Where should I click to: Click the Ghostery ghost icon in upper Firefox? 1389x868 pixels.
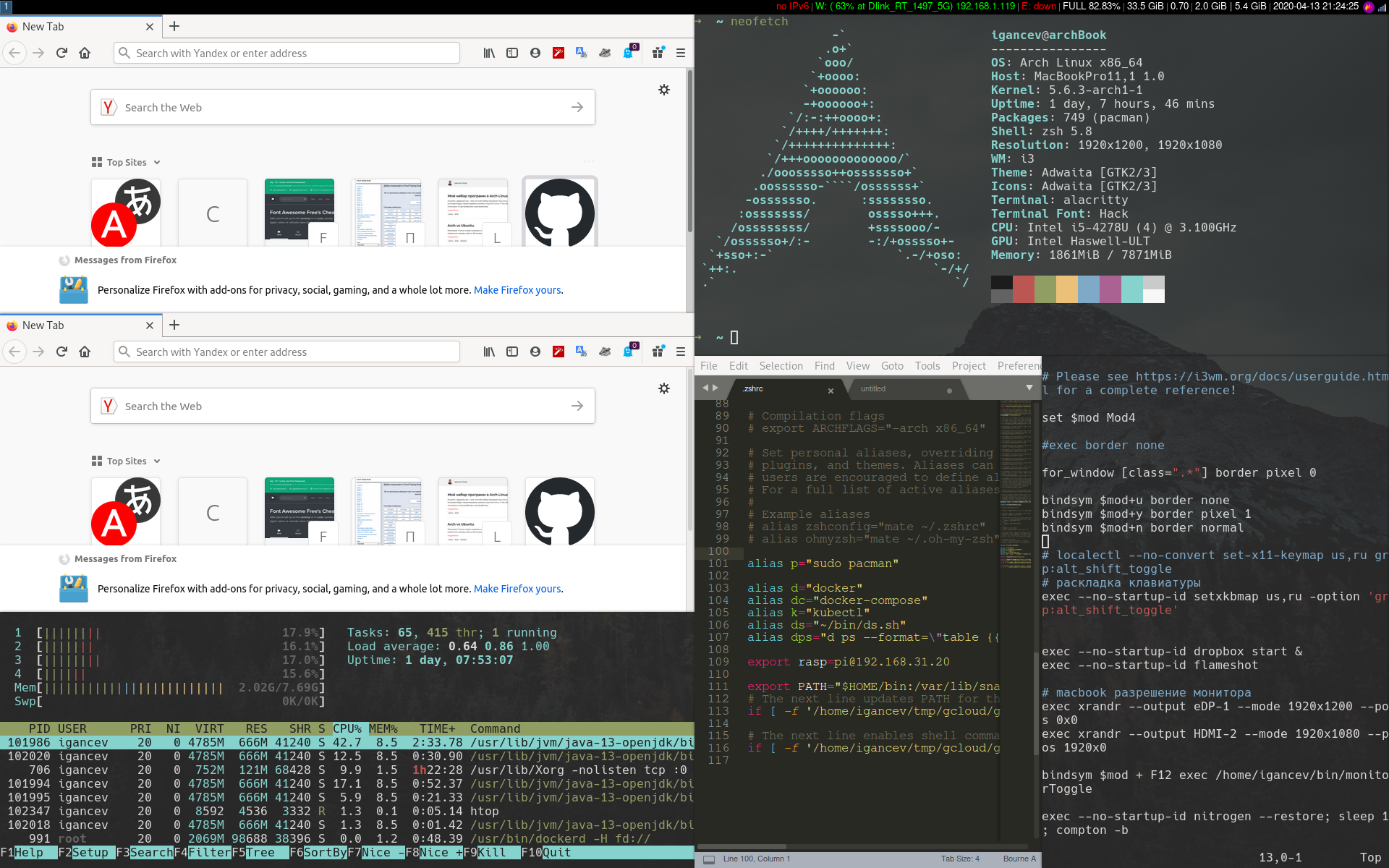point(629,53)
